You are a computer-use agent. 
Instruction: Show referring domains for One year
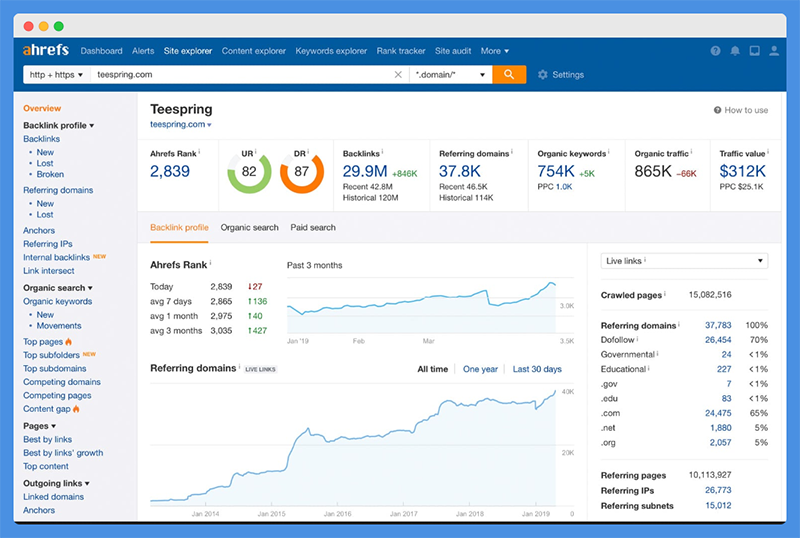point(480,369)
